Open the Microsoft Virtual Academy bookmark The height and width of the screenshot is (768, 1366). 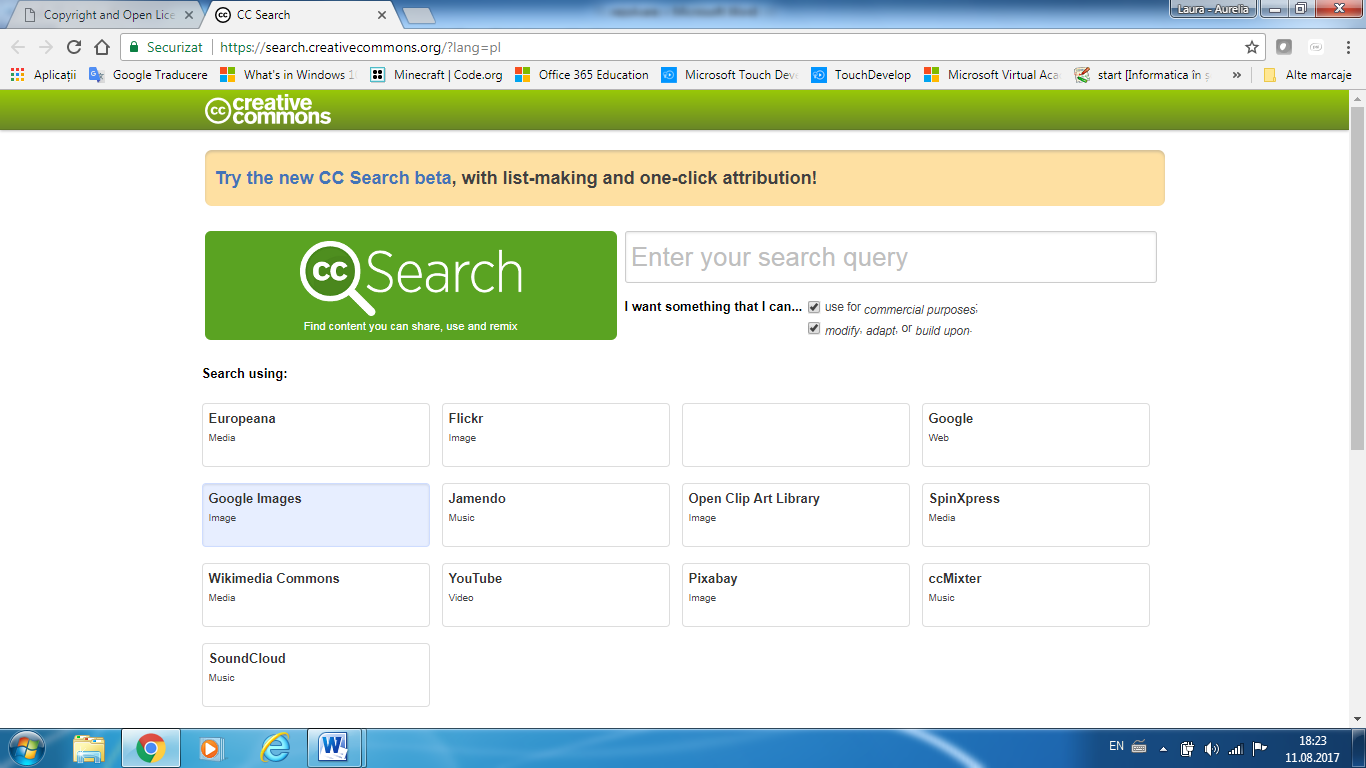[993, 75]
